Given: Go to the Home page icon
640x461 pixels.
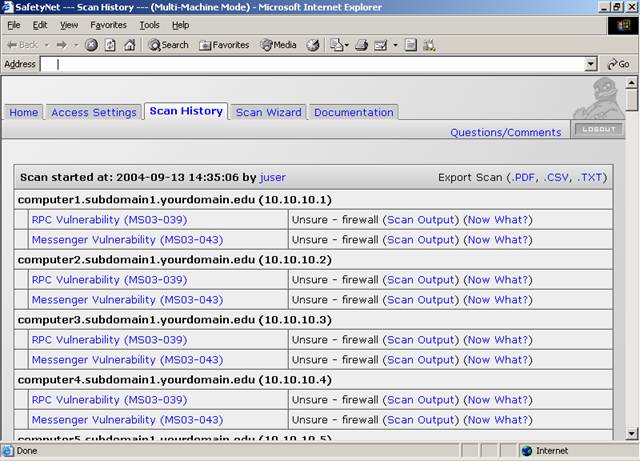Looking at the screenshot, I should [130, 45].
